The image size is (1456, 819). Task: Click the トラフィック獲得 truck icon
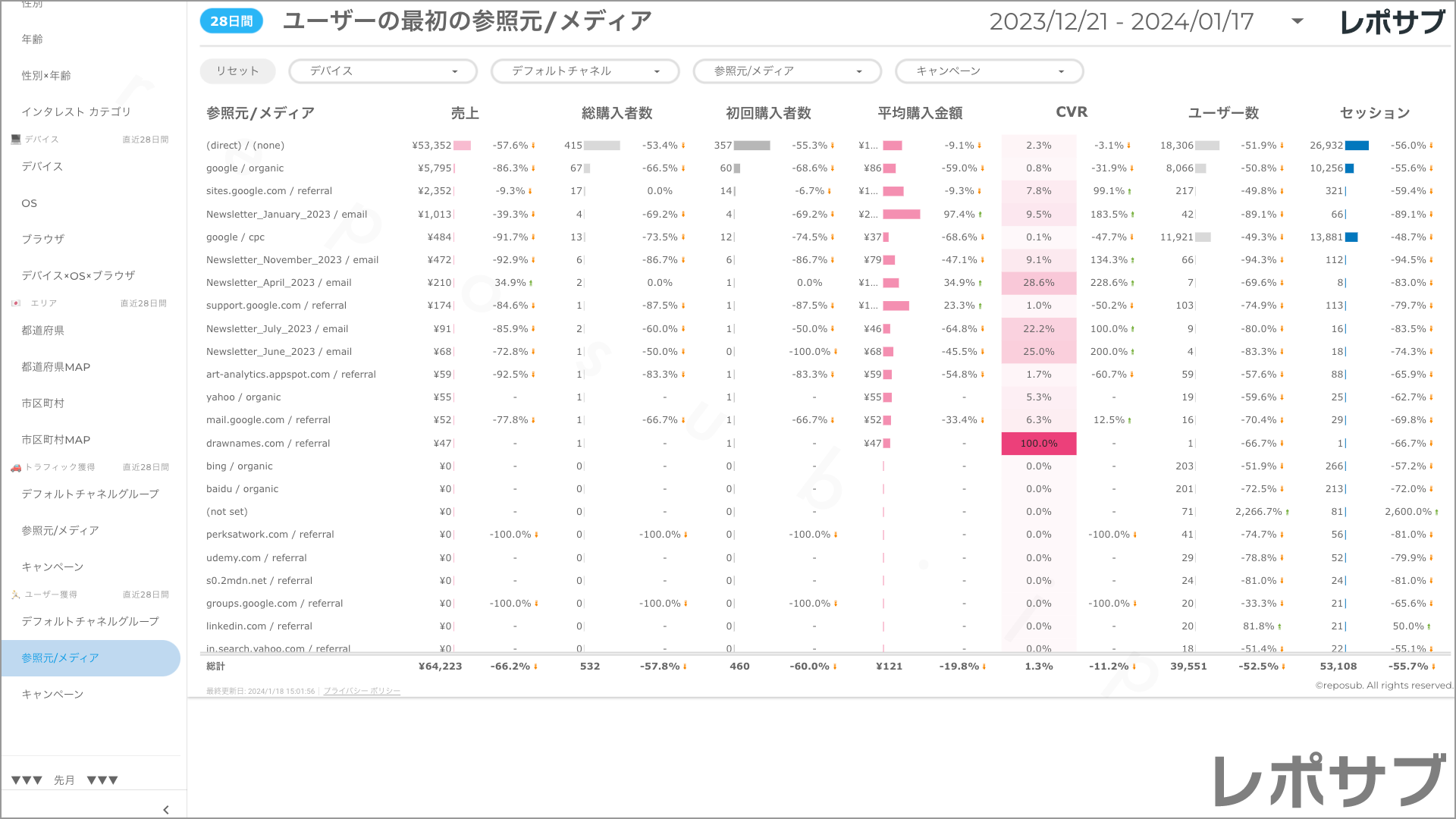[x=16, y=467]
